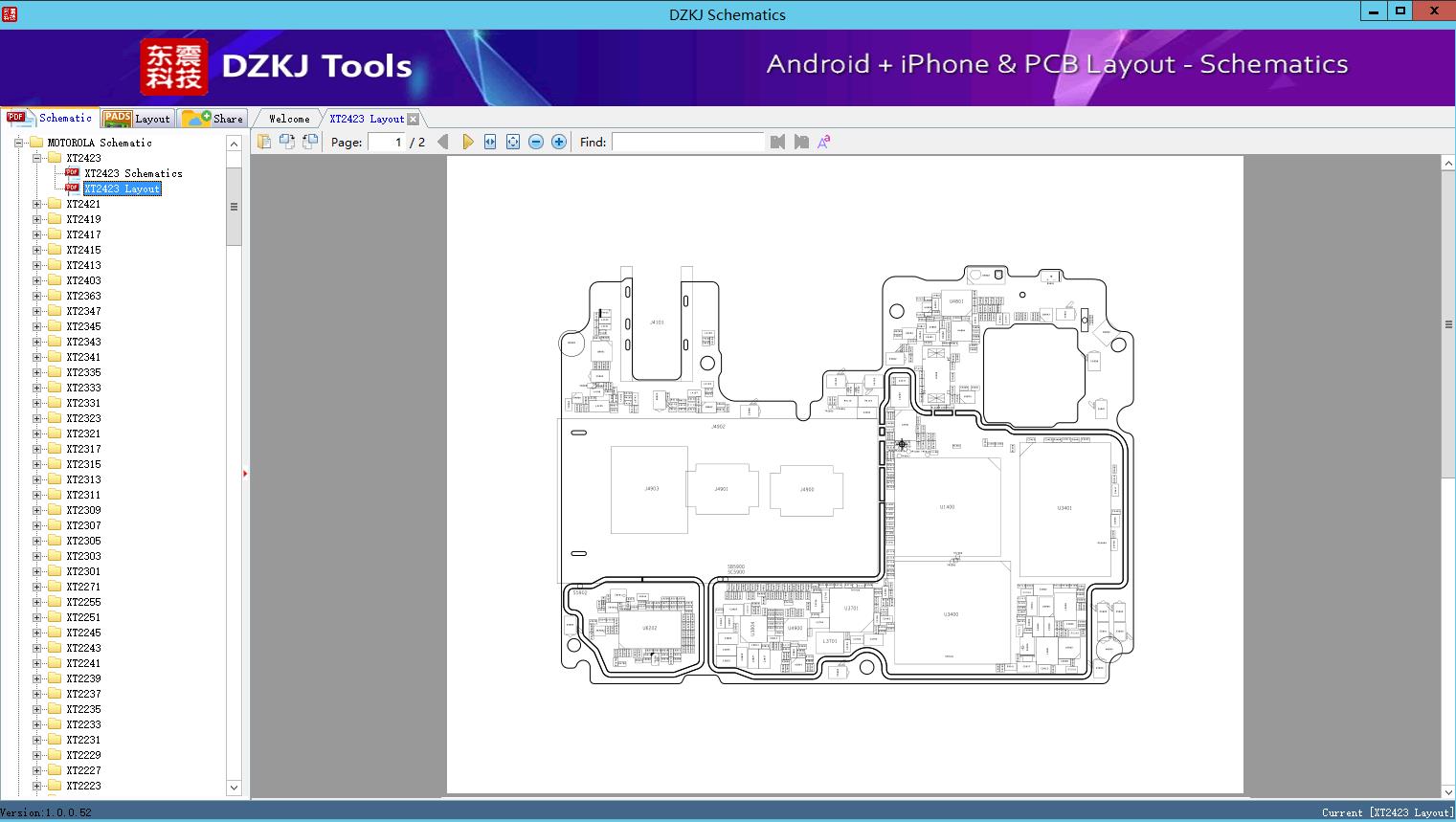Go to the next page arrow
This screenshot has width=1456, height=822.
[x=467, y=142]
